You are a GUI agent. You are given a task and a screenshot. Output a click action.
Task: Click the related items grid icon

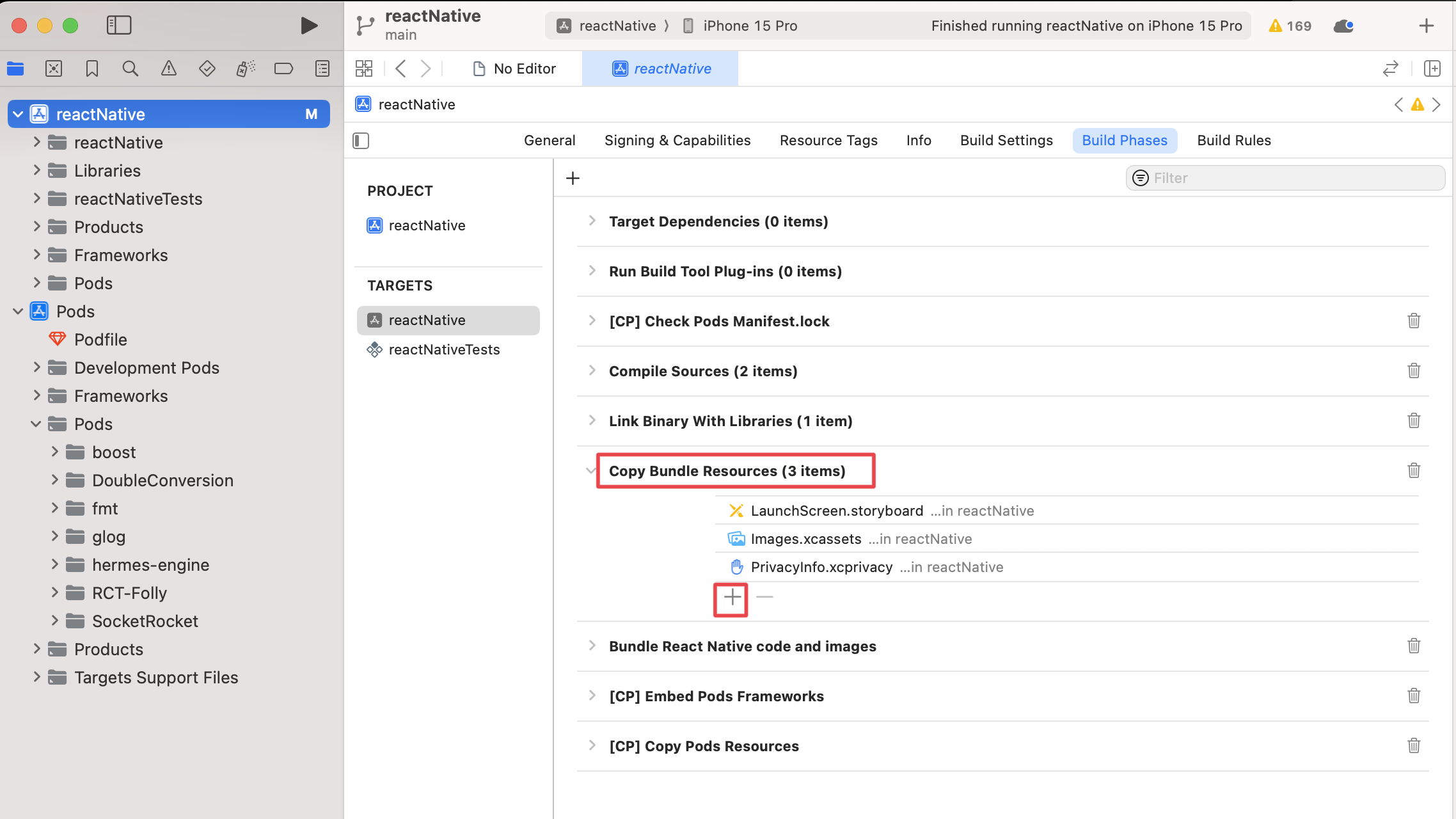pos(364,68)
